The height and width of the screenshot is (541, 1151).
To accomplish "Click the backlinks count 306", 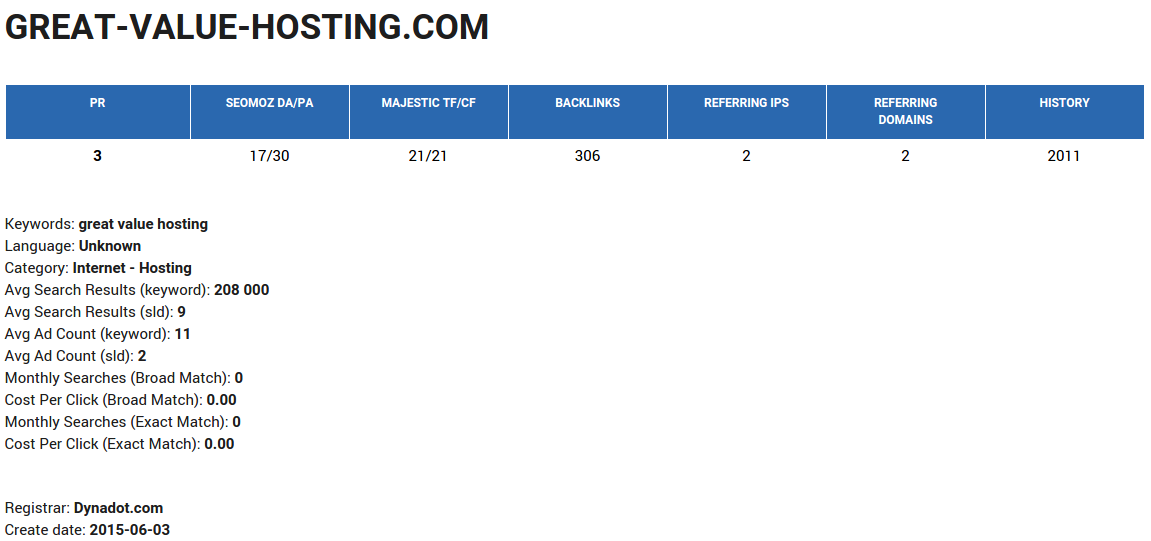I will point(587,156).
